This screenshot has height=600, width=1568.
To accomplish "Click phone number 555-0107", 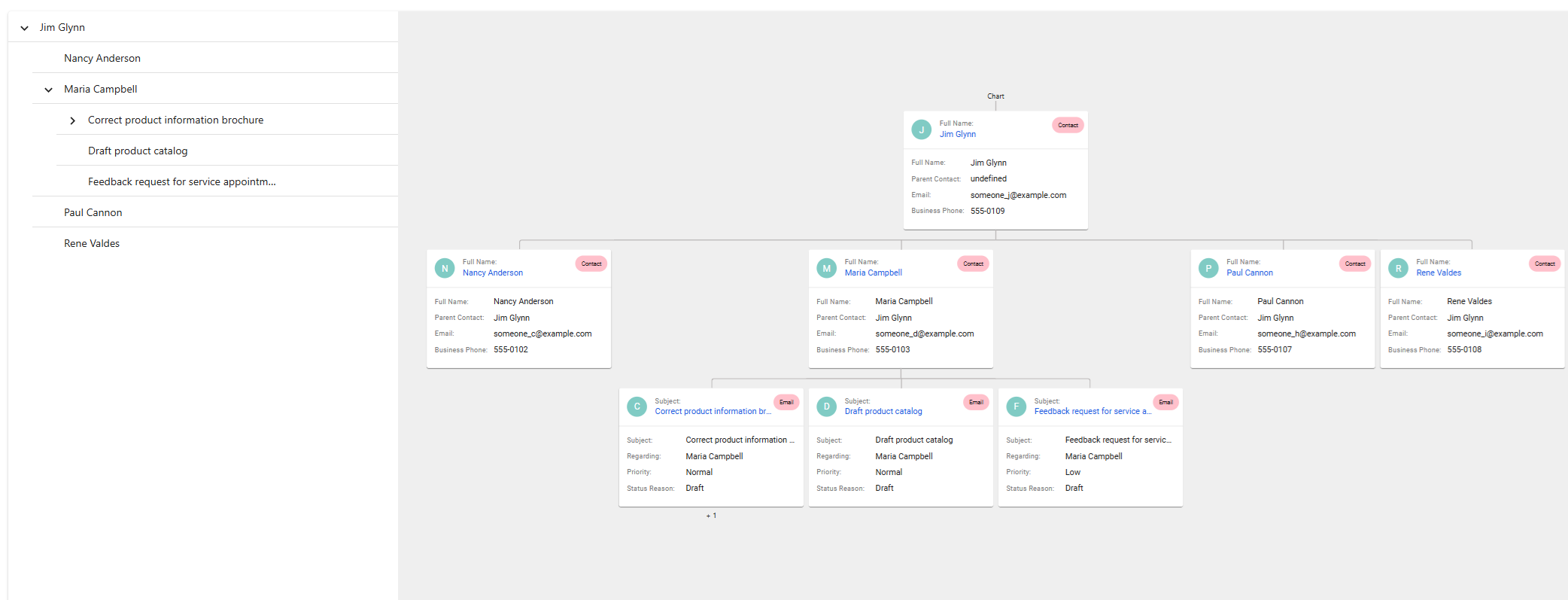I will tap(1274, 349).
